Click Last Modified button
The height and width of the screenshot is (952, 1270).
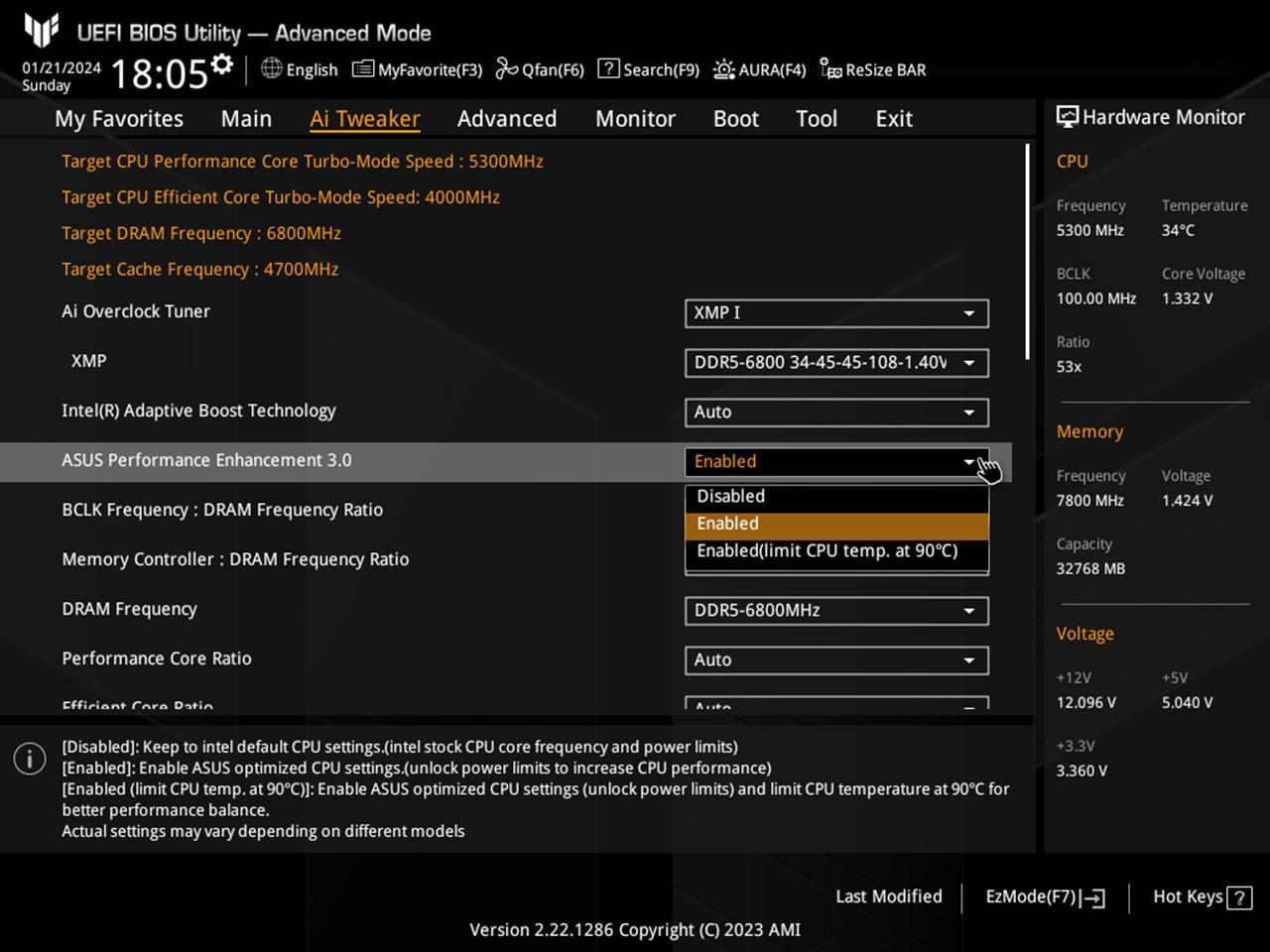point(889,896)
